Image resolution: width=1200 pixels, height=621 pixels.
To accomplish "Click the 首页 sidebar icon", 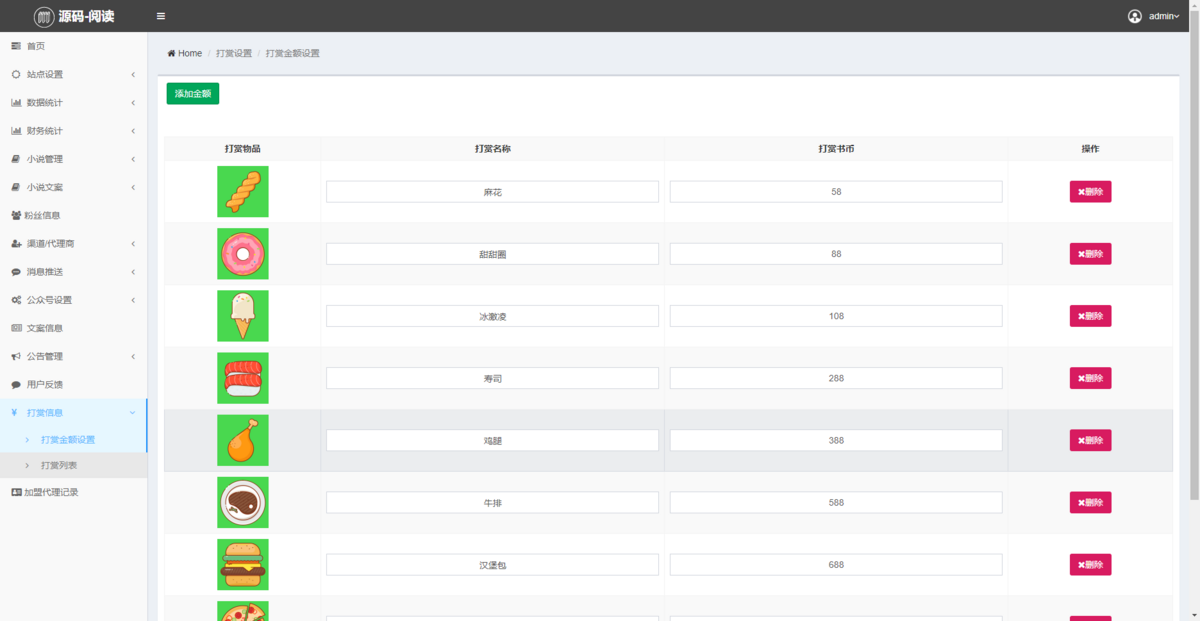I will tap(16, 46).
